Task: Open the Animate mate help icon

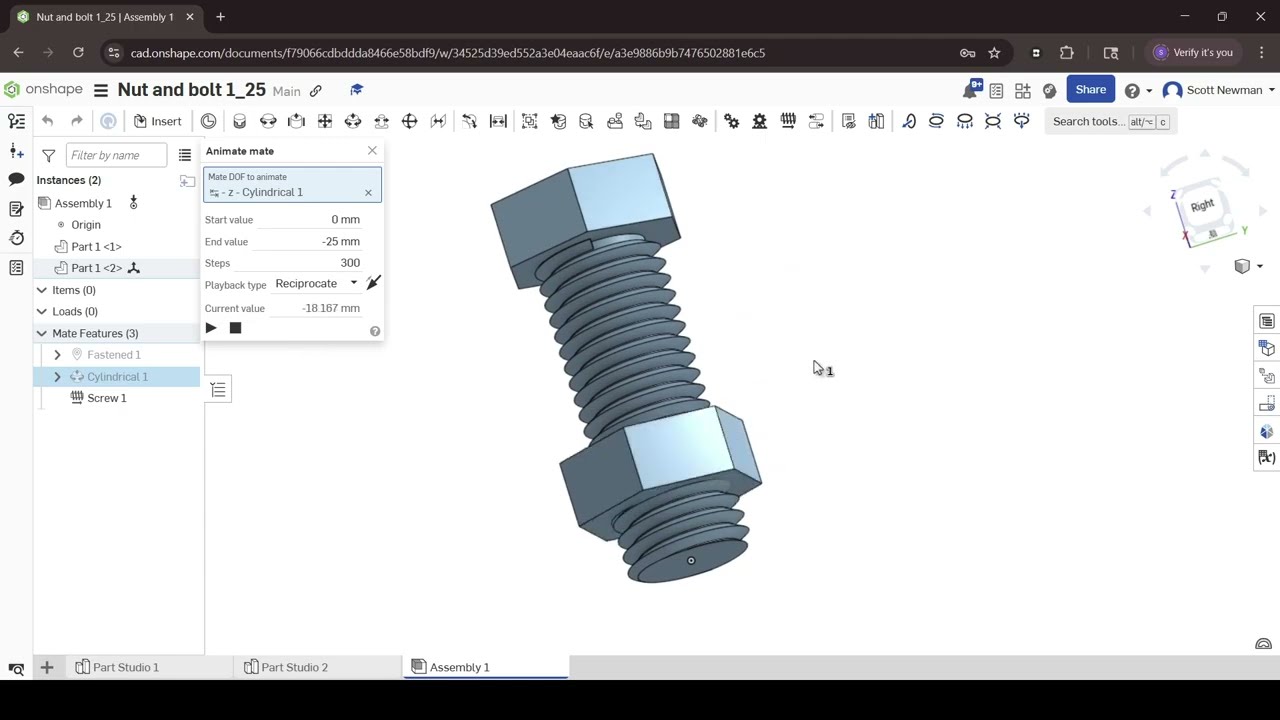Action: tap(375, 331)
